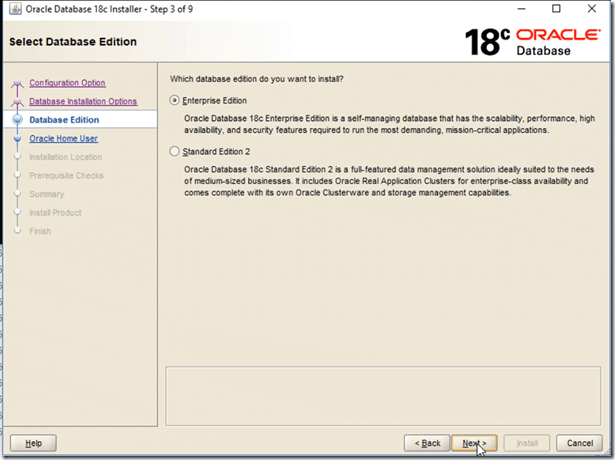
Task: Click the empty message box above buttons
Action: [383, 396]
